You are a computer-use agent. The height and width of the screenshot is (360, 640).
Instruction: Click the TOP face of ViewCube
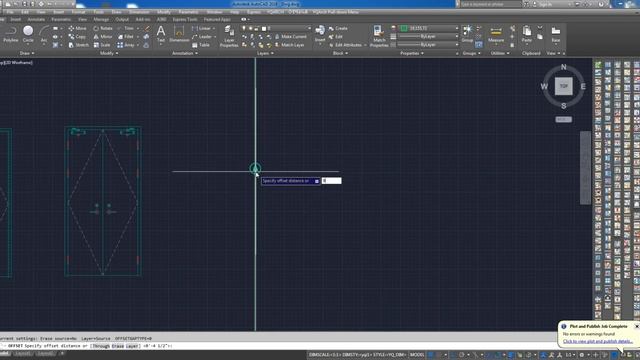[563, 86]
